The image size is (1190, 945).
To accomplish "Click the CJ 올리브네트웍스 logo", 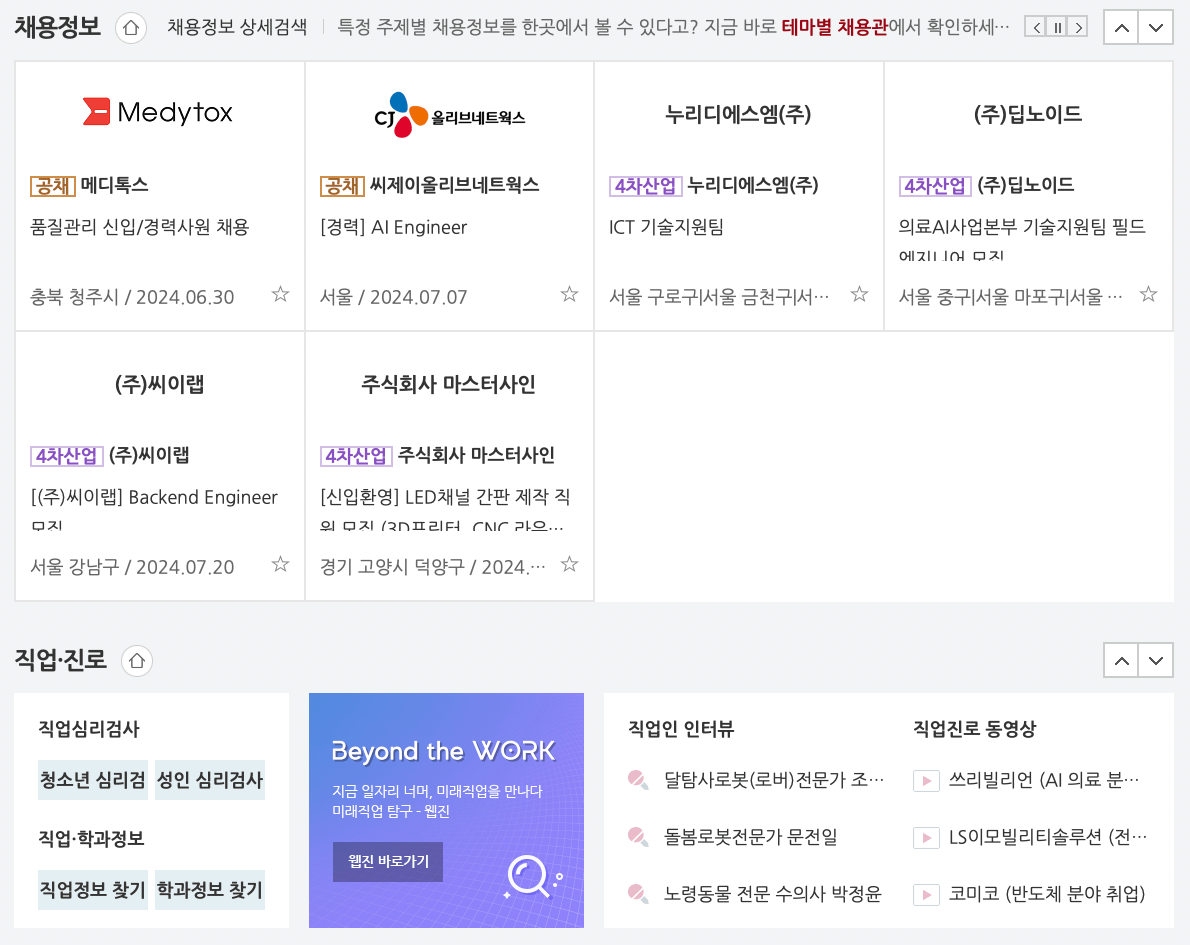I will pyautogui.click(x=449, y=115).
